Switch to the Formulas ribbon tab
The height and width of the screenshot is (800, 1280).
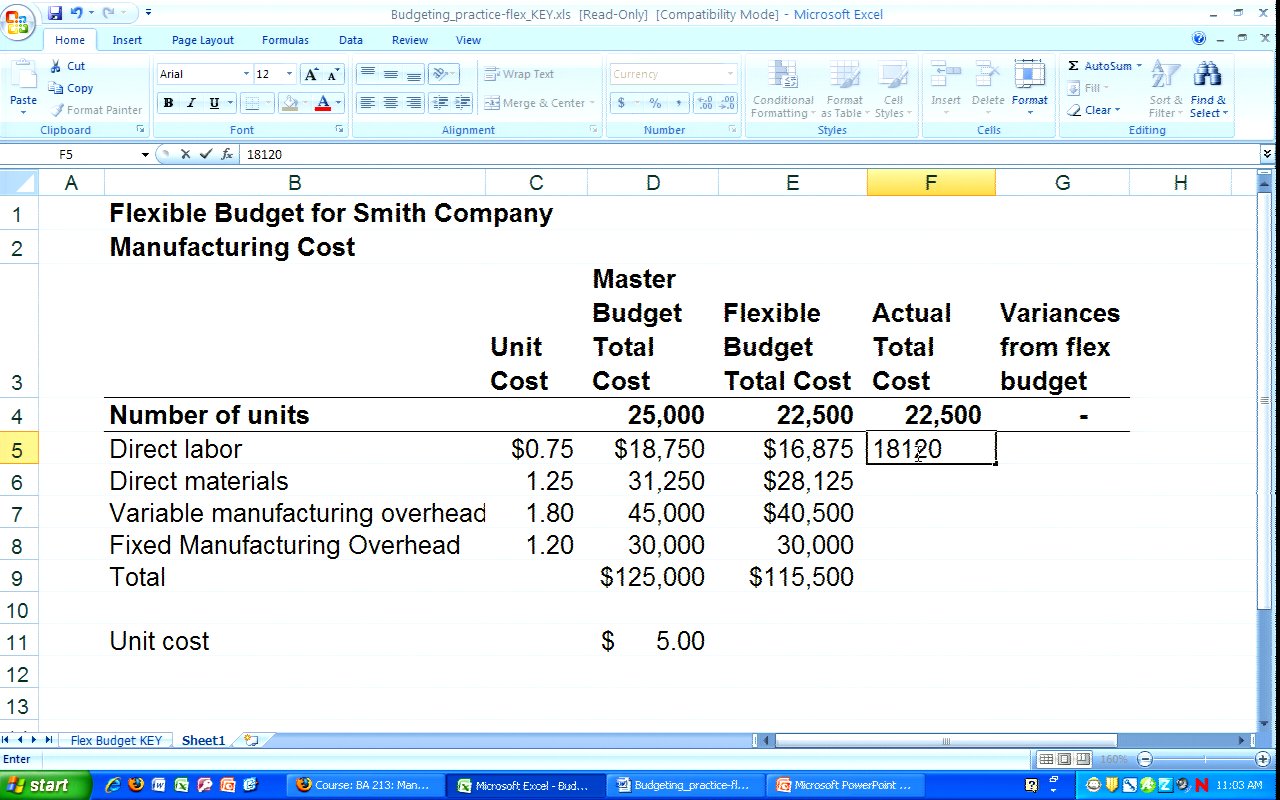coord(285,40)
